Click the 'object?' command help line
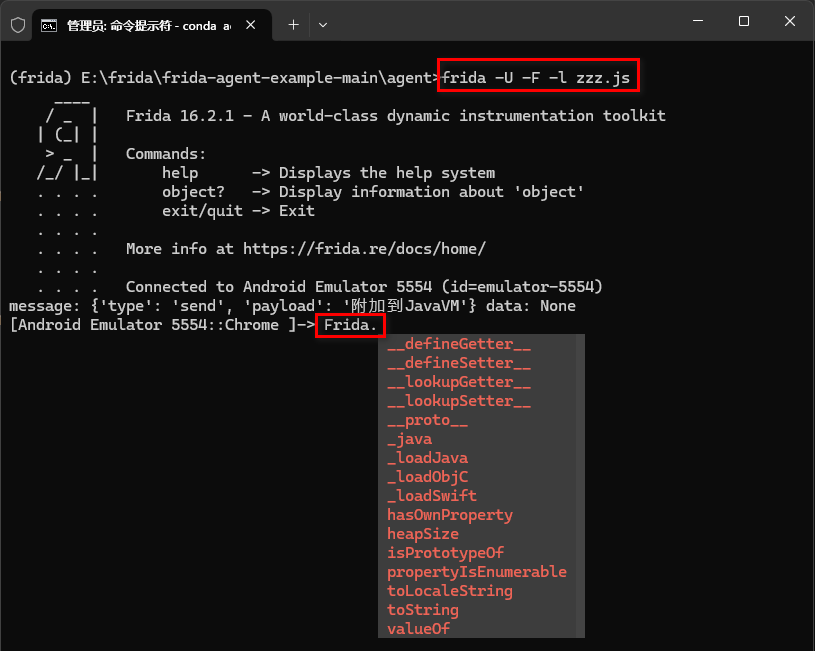 373,192
